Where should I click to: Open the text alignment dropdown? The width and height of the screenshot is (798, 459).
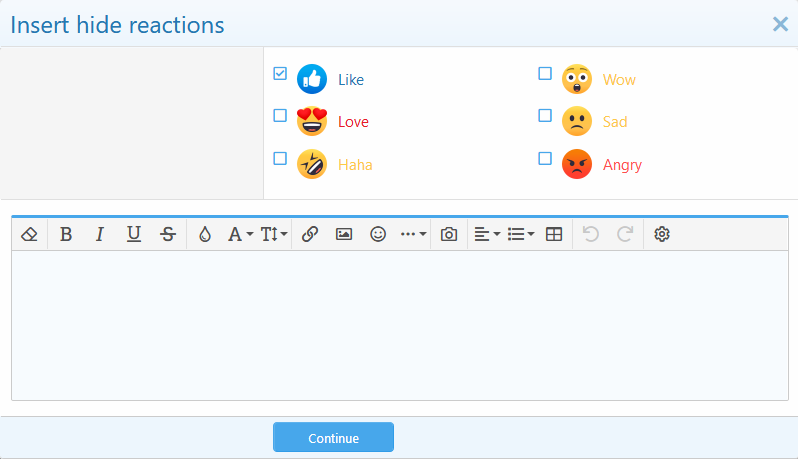pyautogui.click(x=487, y=234)
